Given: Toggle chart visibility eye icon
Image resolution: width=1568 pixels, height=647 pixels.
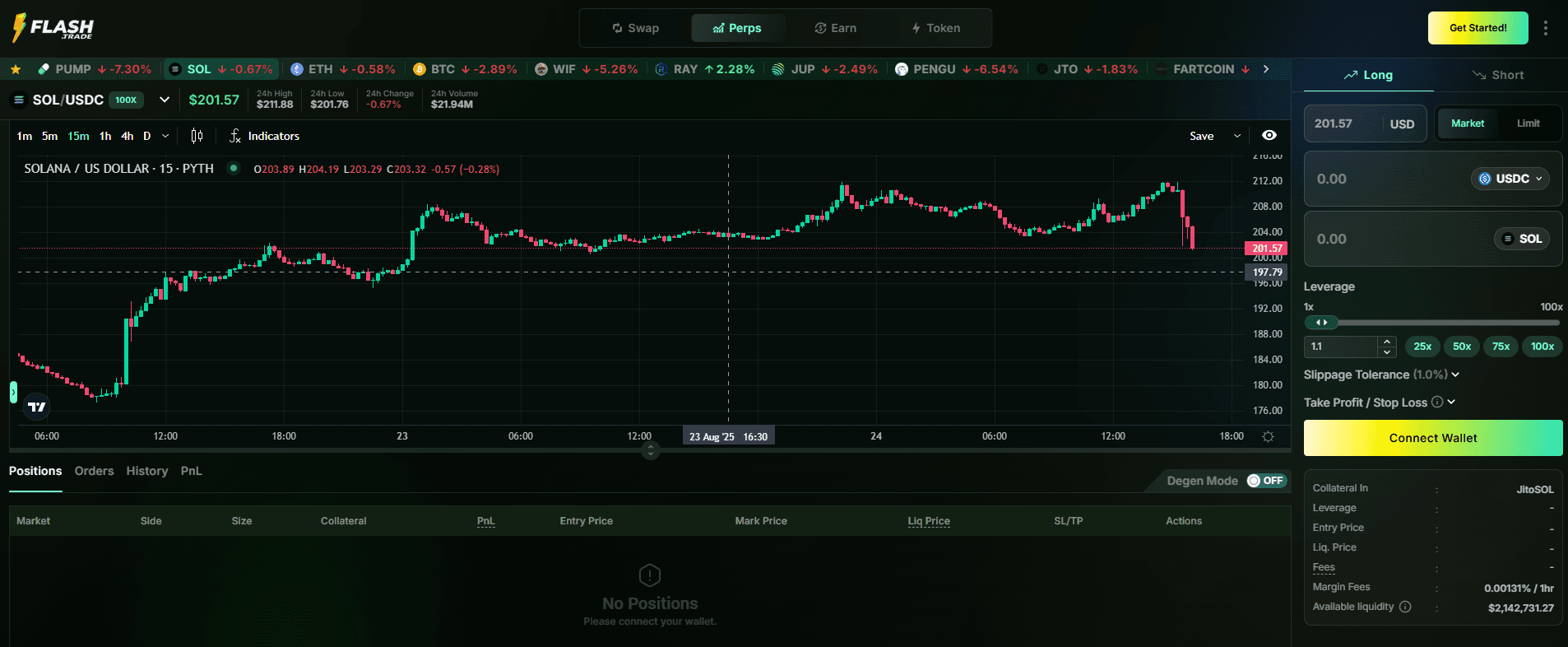Looking at the screenshot, I should (x=1269, y=136).
